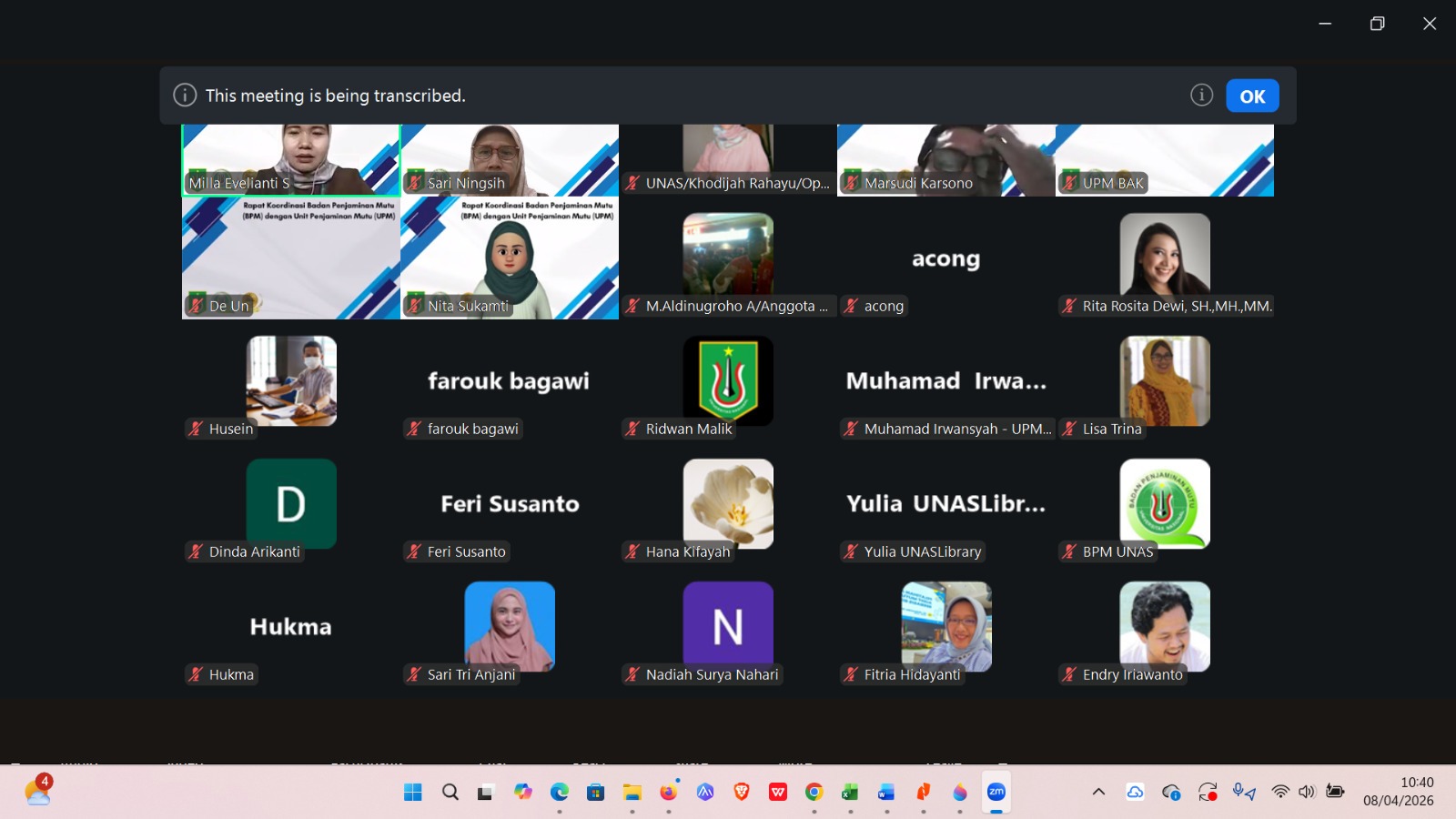Viewport: 1456px width, 819px height.
Task: Open File Explorer from the taskbar
Action: 632,792
